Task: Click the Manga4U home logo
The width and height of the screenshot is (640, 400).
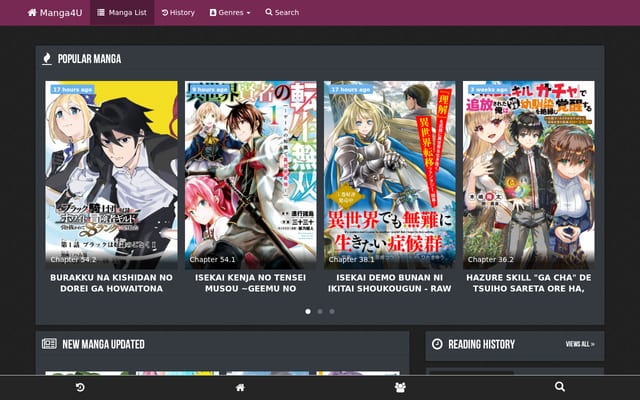Action: click(55, 13)
